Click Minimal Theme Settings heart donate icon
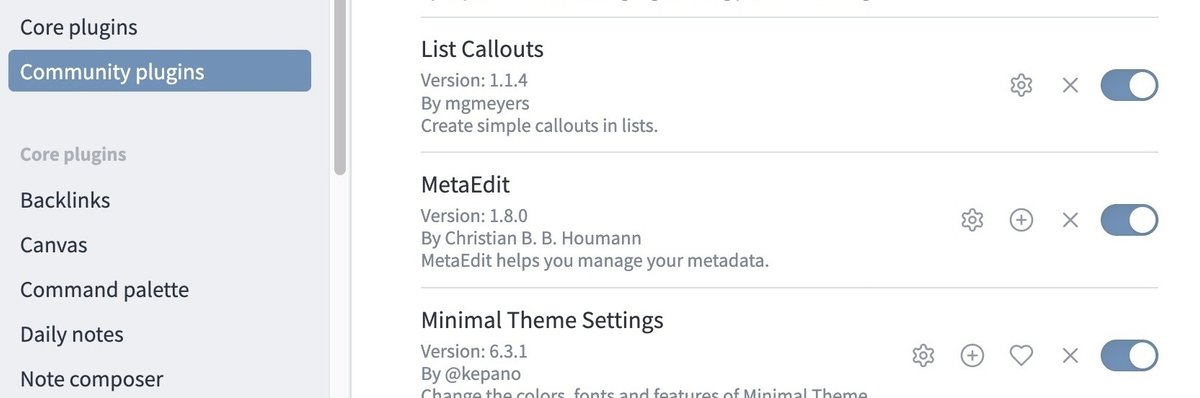 tap(1021, 355)
